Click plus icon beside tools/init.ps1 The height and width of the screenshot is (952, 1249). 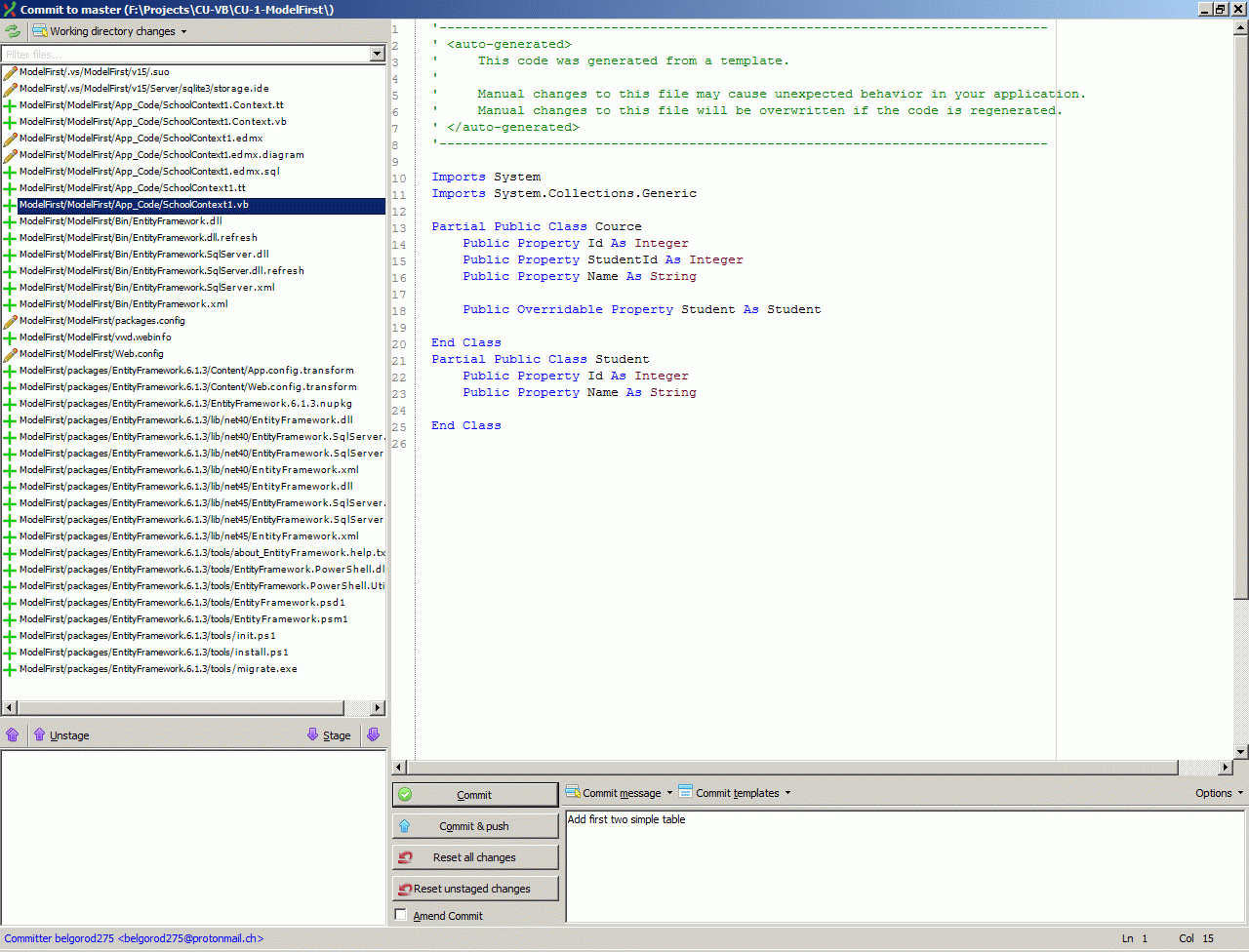10,636
